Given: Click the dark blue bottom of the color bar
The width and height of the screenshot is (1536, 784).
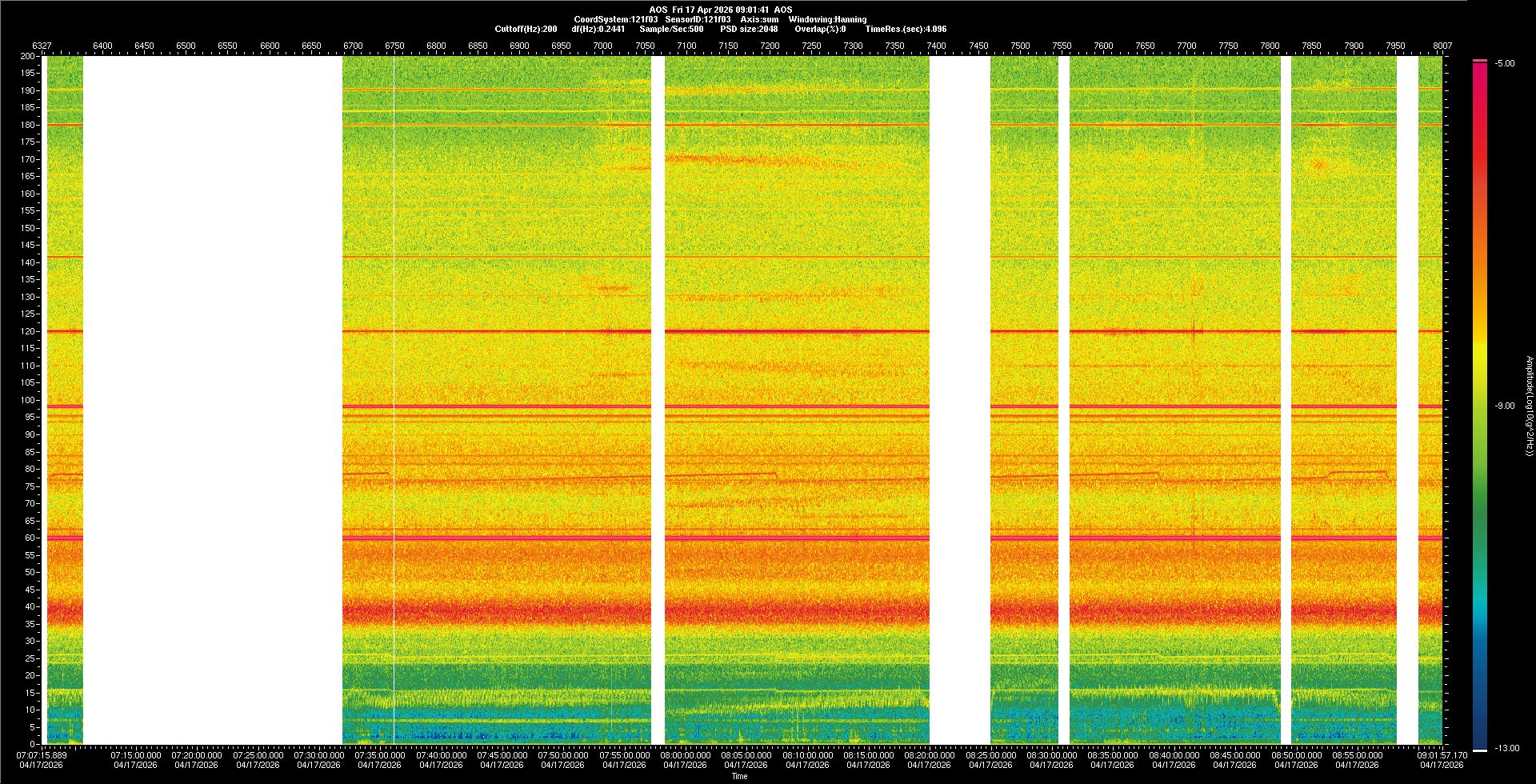Looking at the screenshot, I should pyautogui.click(x=1480, y=742).
